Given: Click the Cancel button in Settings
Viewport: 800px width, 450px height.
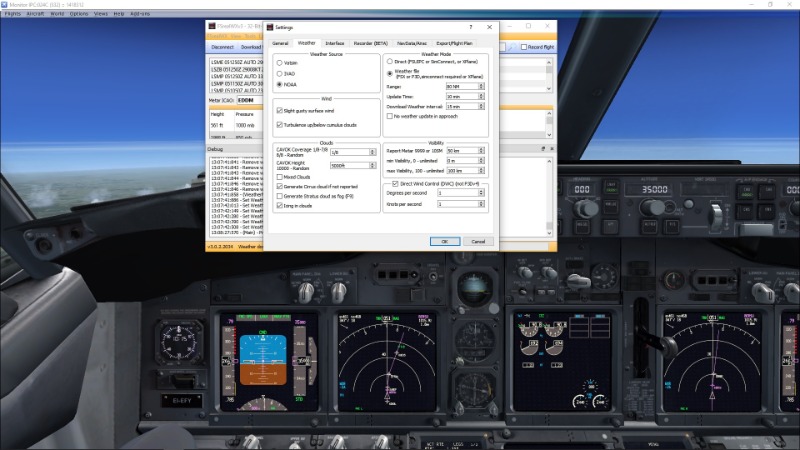Looking at the screenshot, I should pos(479,241).
